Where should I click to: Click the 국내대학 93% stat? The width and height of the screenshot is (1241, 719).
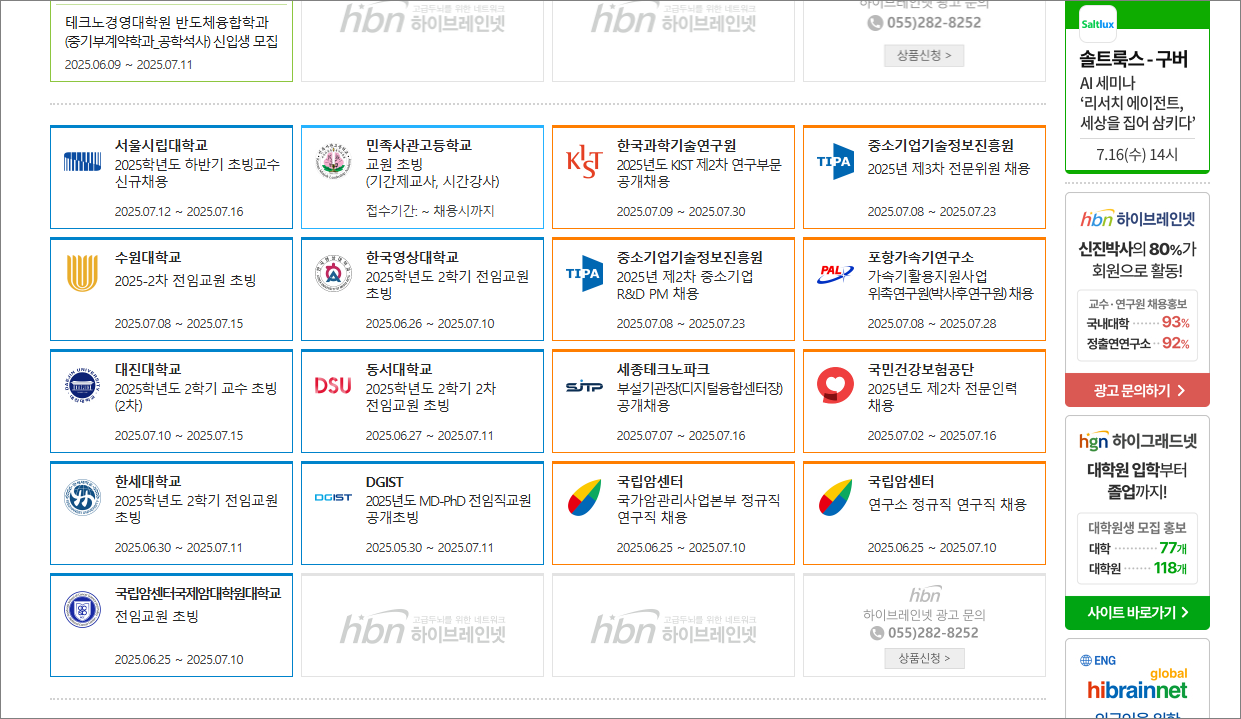point(1138,323)
